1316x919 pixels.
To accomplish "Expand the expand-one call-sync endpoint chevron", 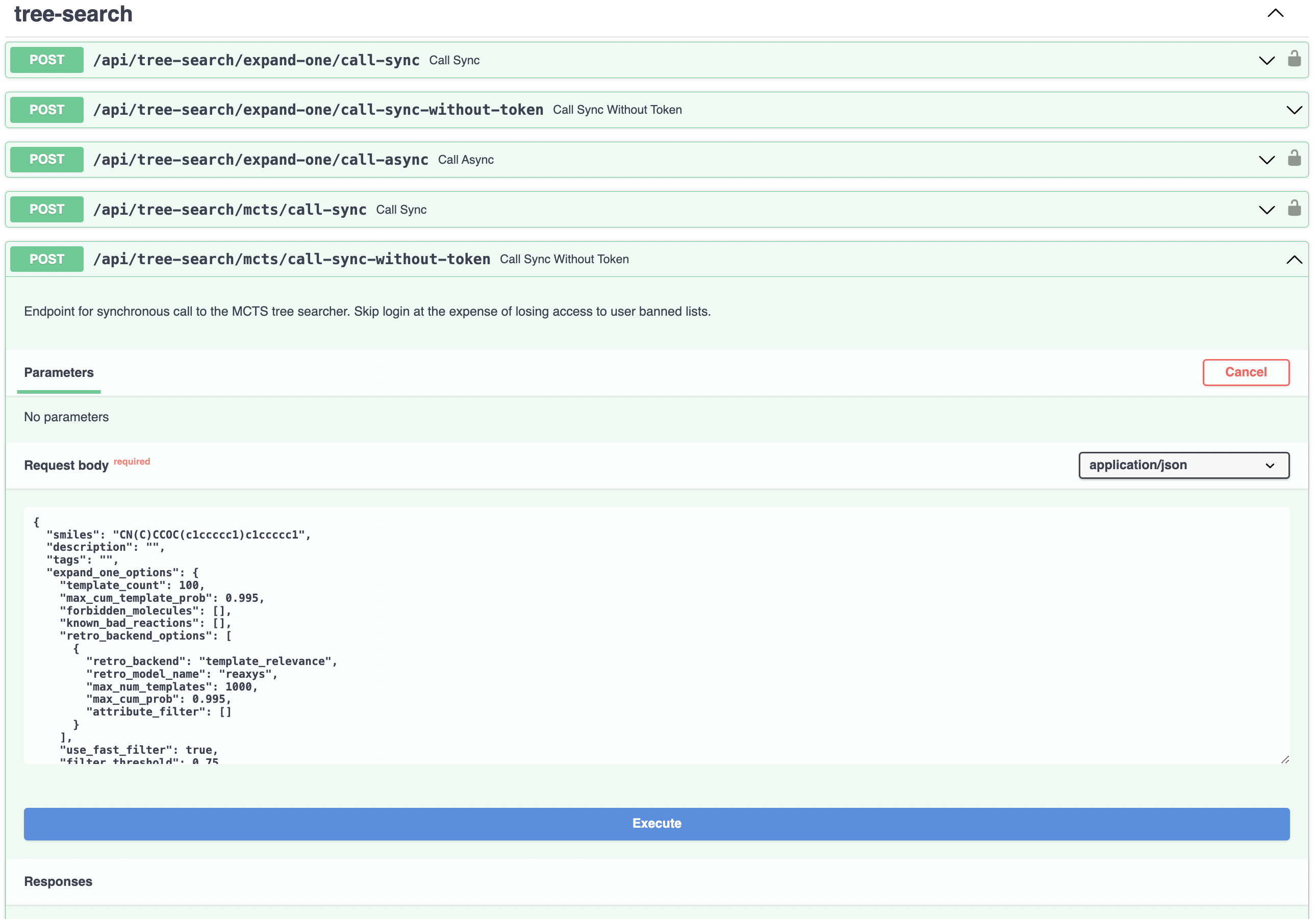I will (1266, 60).
